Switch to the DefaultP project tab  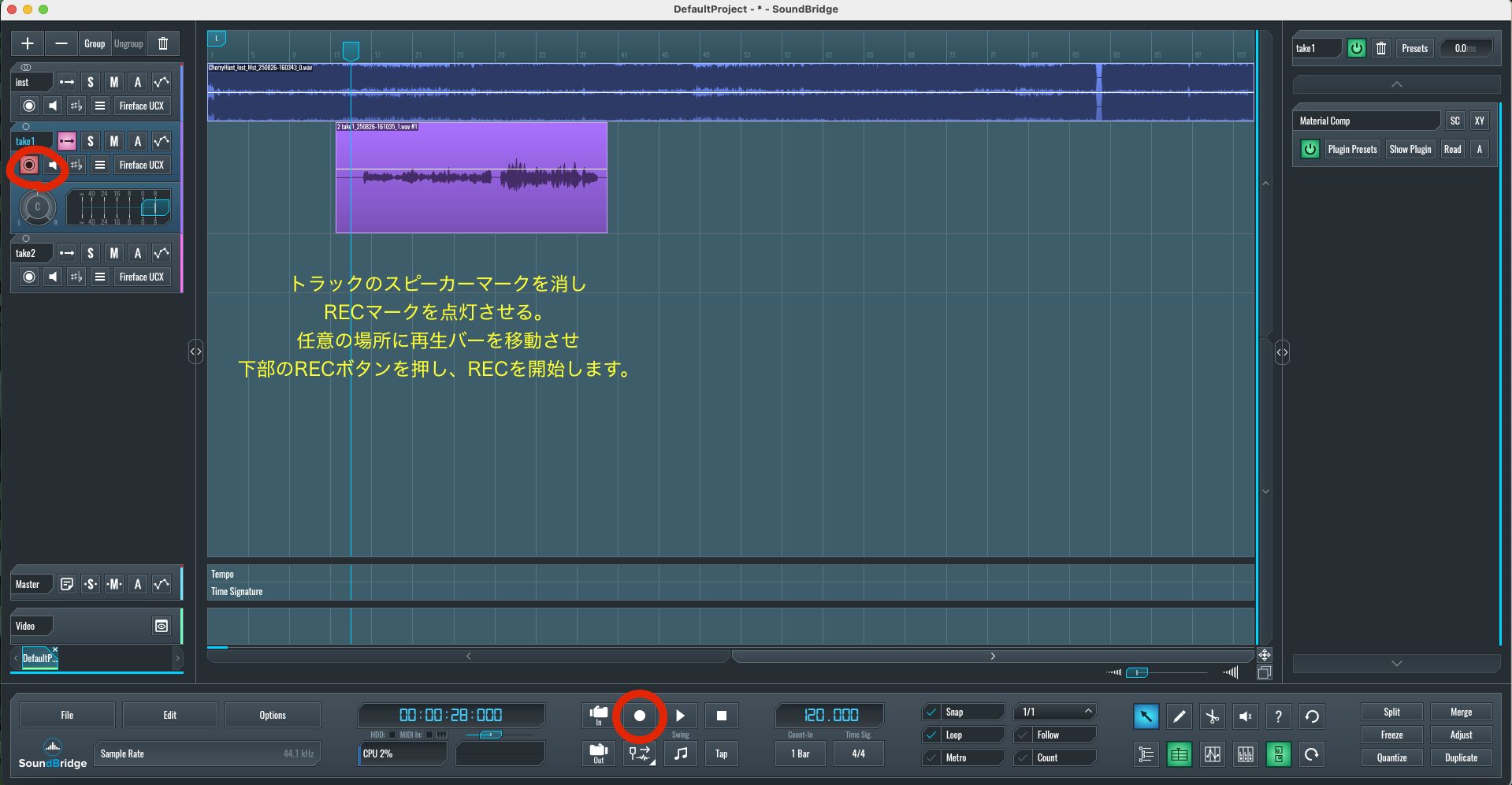39,658
